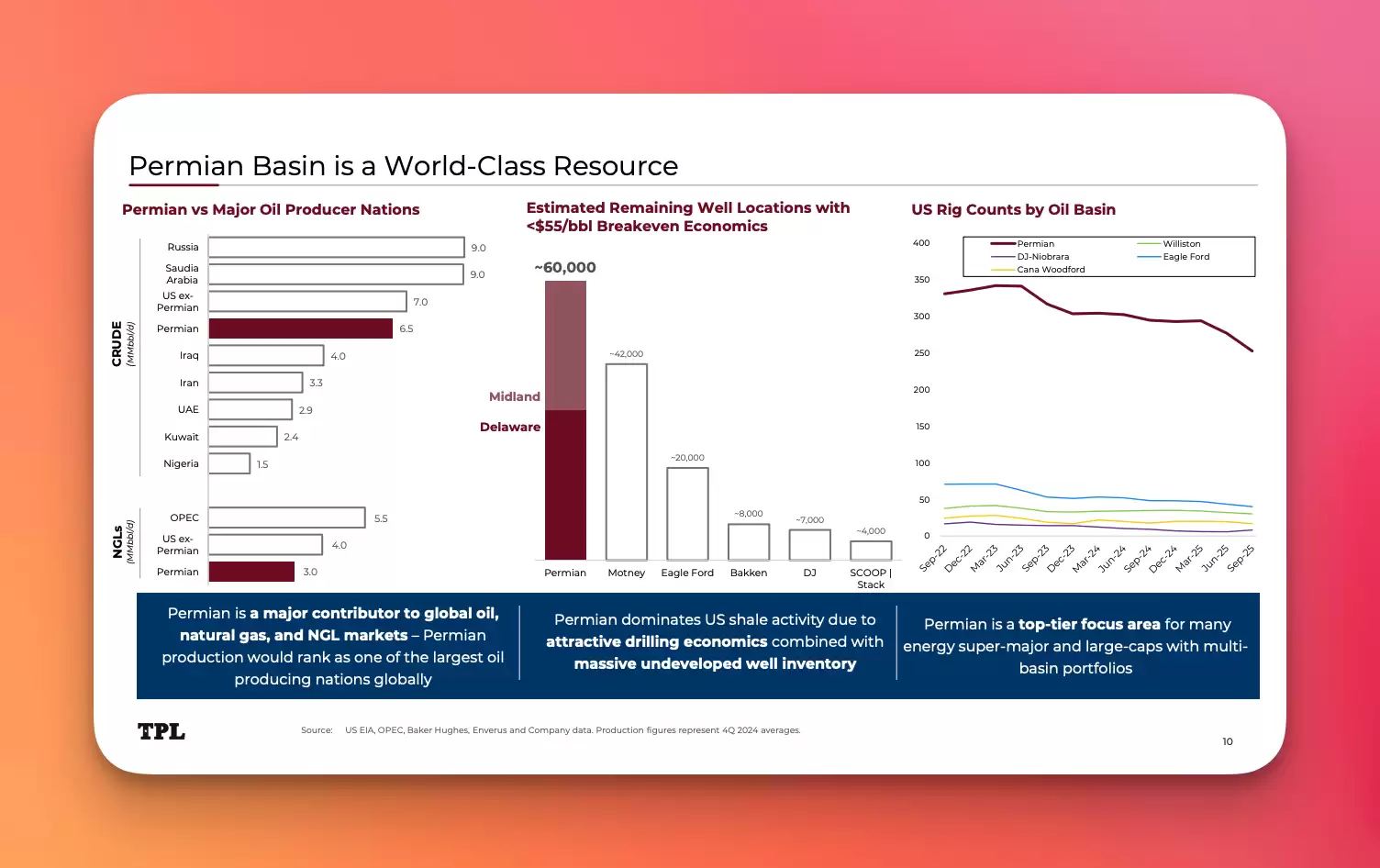Image resolution: width=1380 pixels, height=868 pixels.
Task: Click the TPL company logo
Action: [x=161, y=731]
